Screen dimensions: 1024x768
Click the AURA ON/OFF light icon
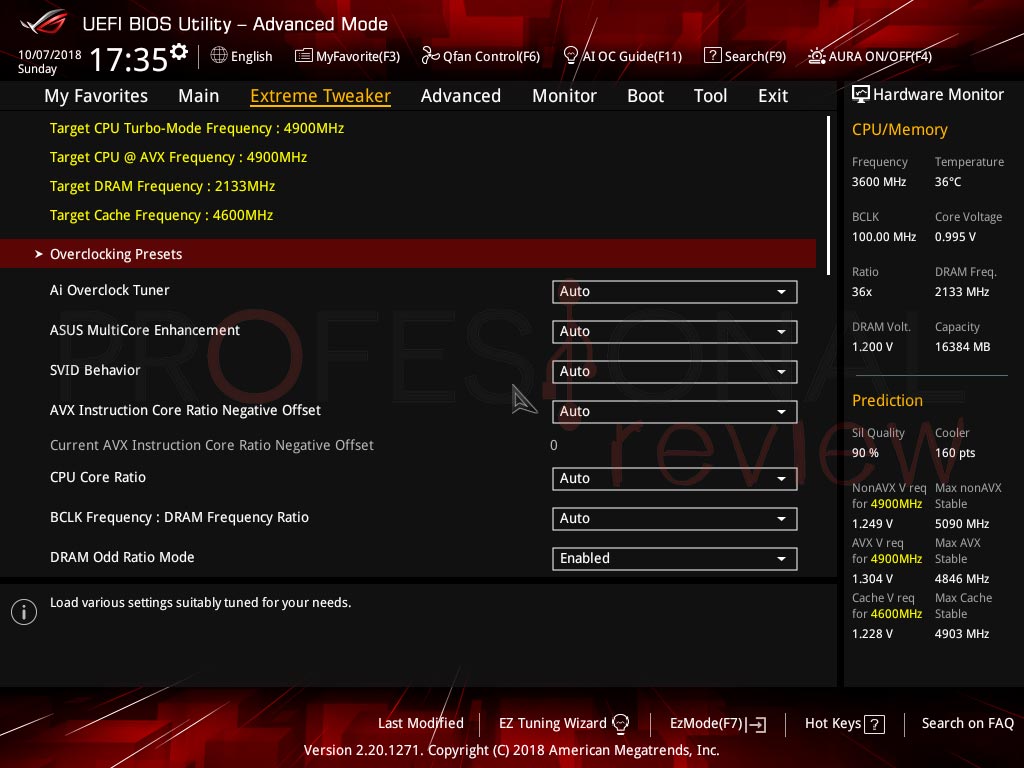[x=816, y=56]
